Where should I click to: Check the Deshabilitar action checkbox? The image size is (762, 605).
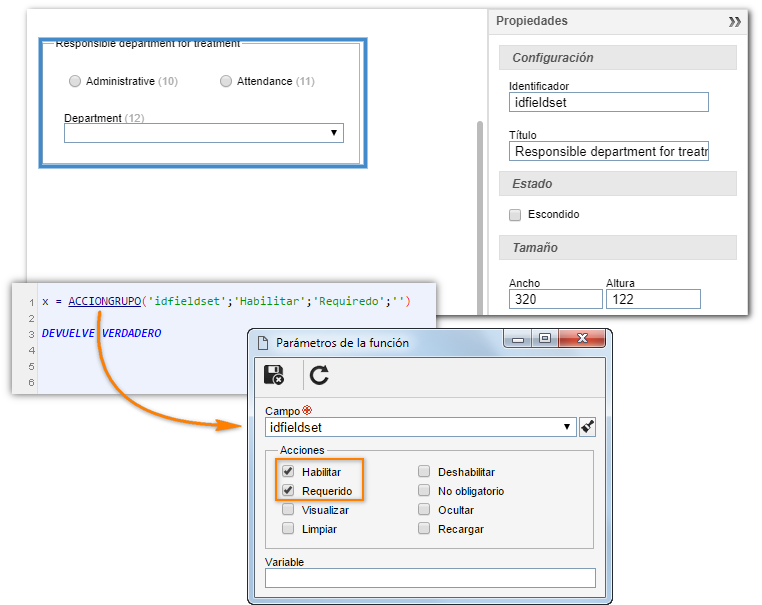tap(424, 471)
